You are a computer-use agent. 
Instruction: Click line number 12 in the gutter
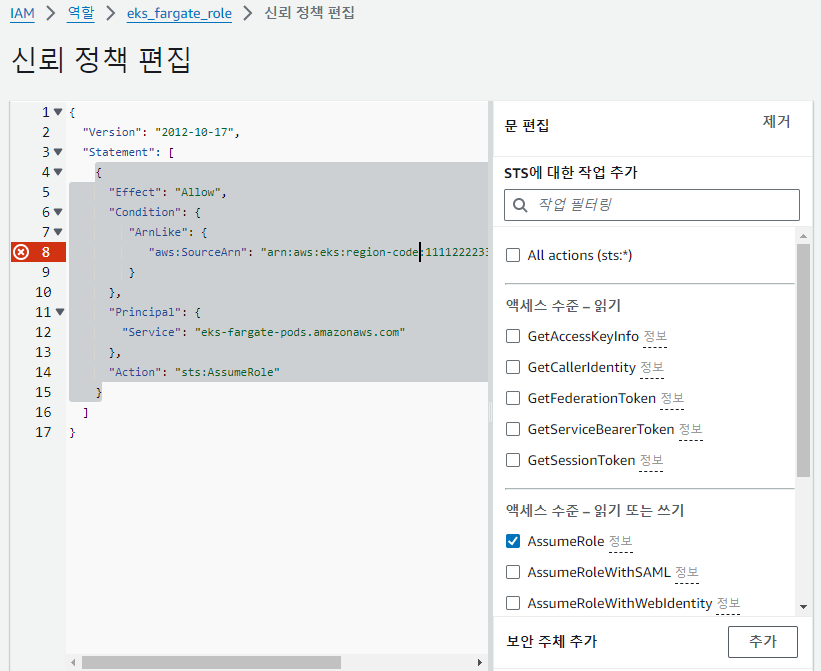(43, 332)
